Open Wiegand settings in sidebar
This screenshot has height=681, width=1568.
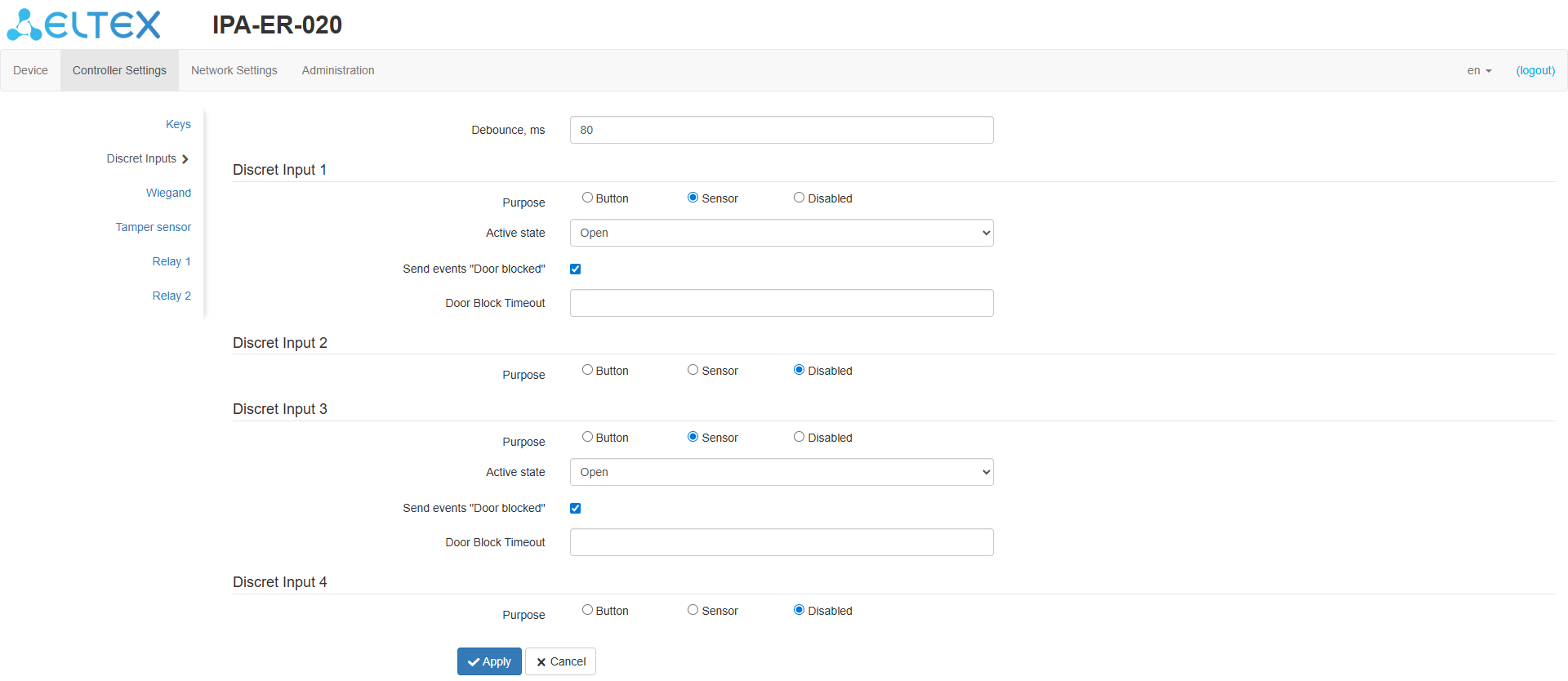[168, 194]
